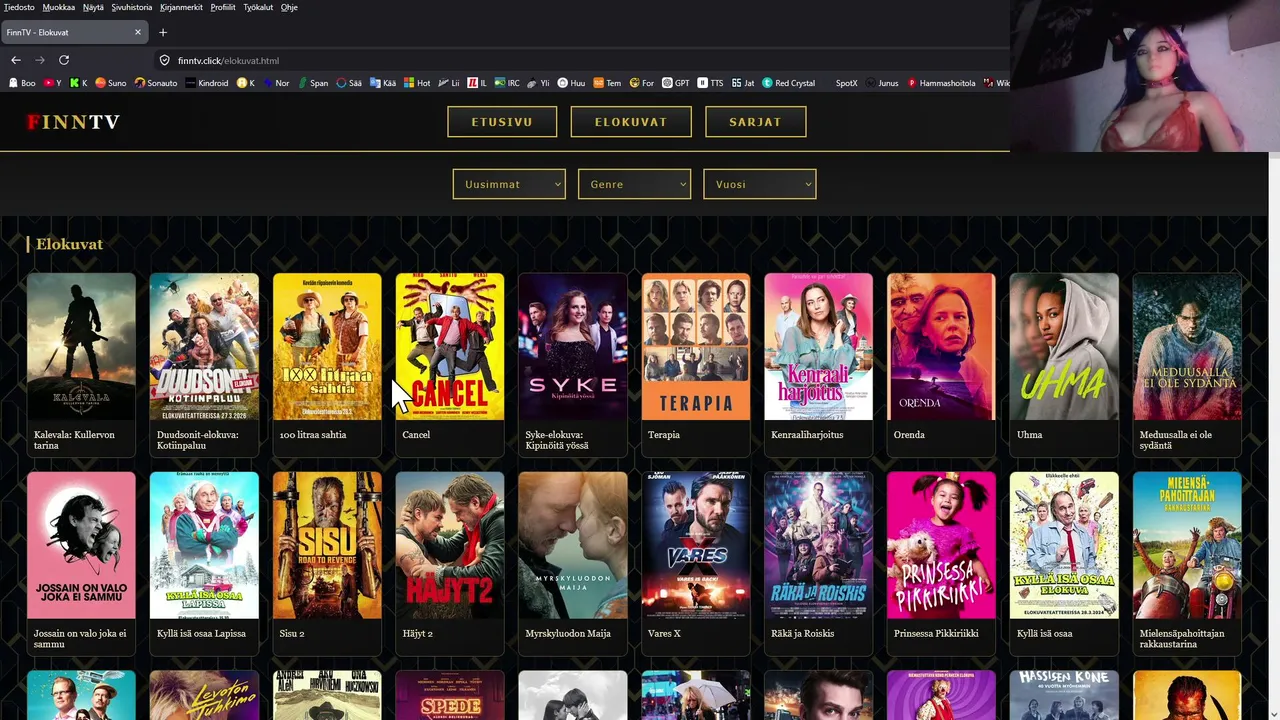This screenshot has width=1280, height=720.
Task: Open the Jat bookmark
Action: pos(743,83)
